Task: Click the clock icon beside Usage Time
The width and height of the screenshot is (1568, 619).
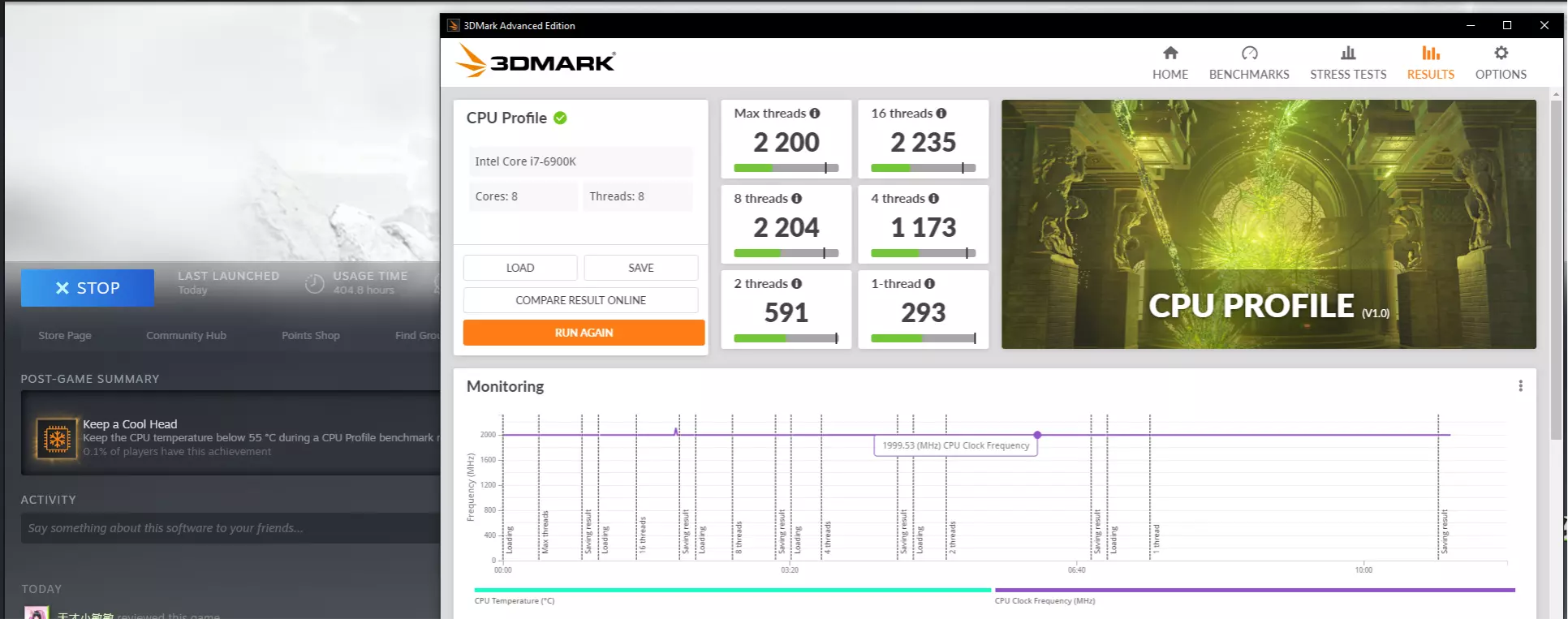Action: tap(314, 284)
